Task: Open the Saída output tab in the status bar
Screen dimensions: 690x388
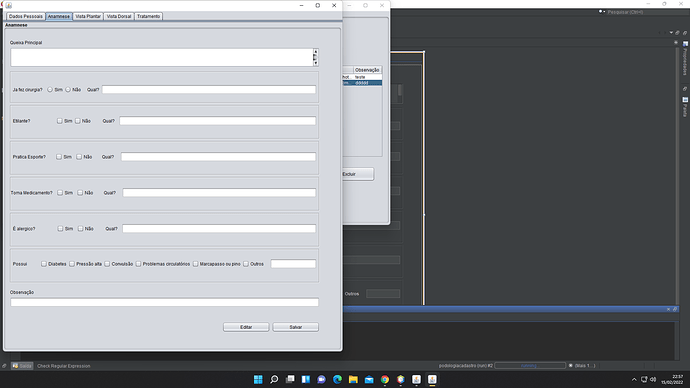Action: click(x=22, y=366)
